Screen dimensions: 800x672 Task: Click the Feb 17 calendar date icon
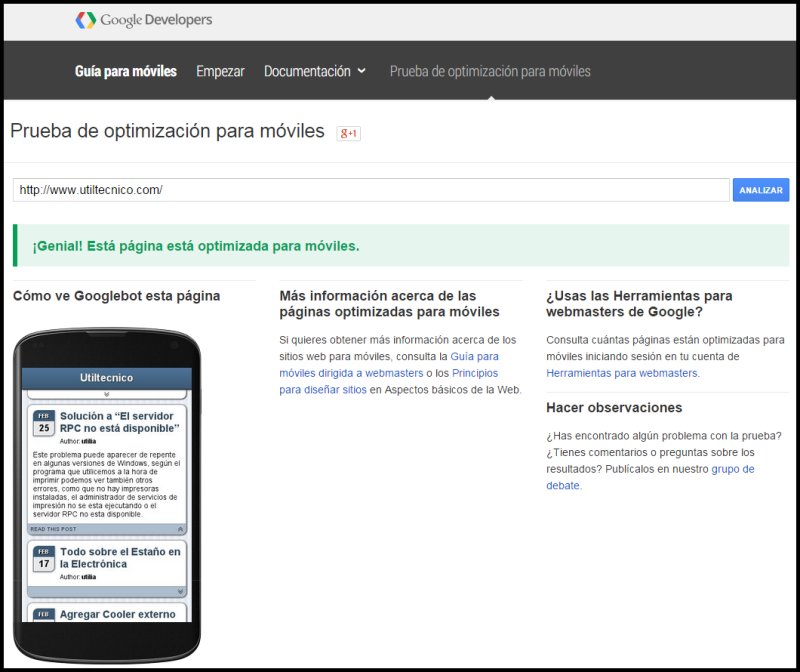tap(44, 559)
